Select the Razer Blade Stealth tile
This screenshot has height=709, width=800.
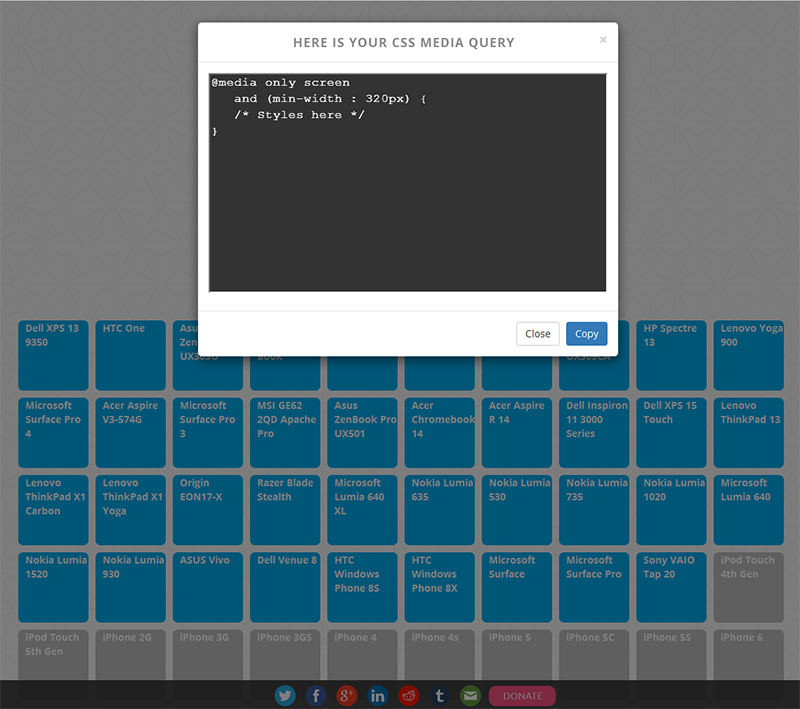click(x=285, y=510)
